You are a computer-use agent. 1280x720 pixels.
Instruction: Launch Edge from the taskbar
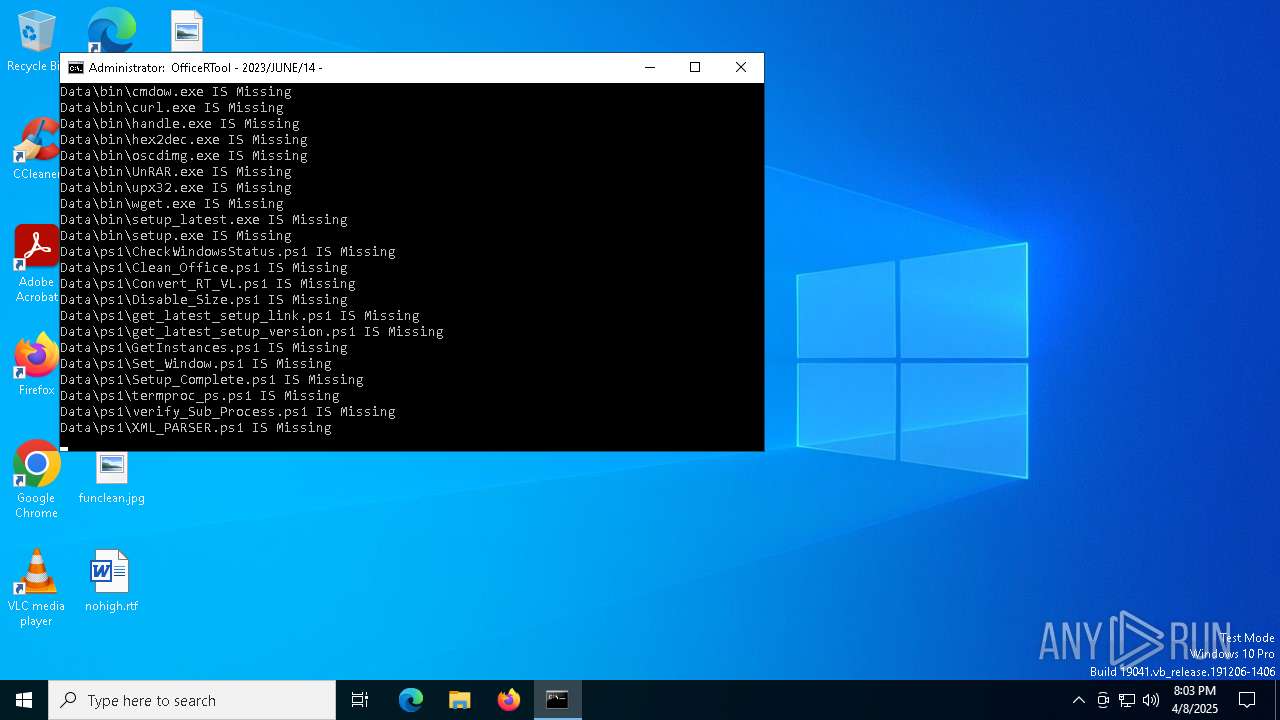click(x=411, y=700)
